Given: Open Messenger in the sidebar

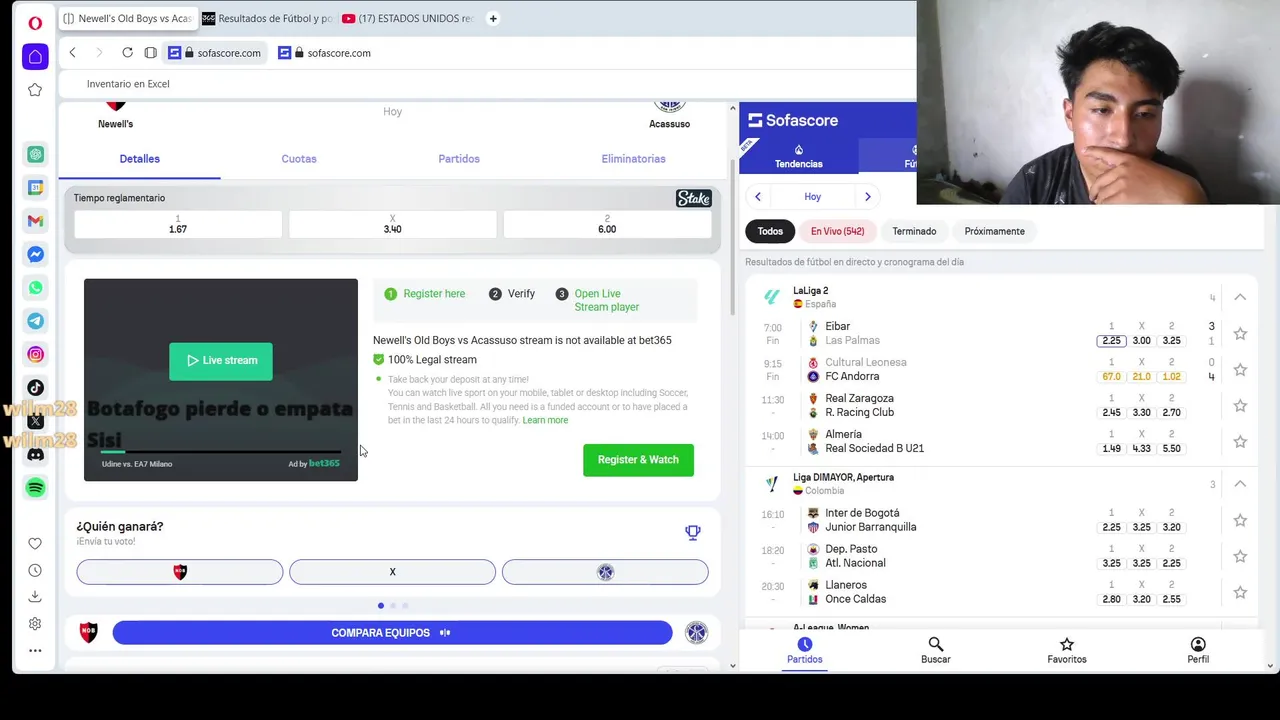Looking at the screenshot, I should pos(35,254).
